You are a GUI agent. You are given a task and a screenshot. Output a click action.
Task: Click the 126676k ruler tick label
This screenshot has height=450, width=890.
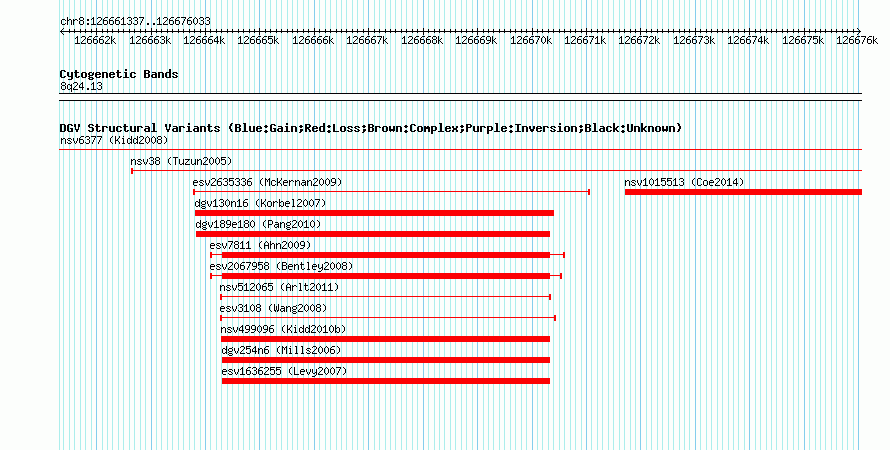pyautogui.click(x=857, y=41)
